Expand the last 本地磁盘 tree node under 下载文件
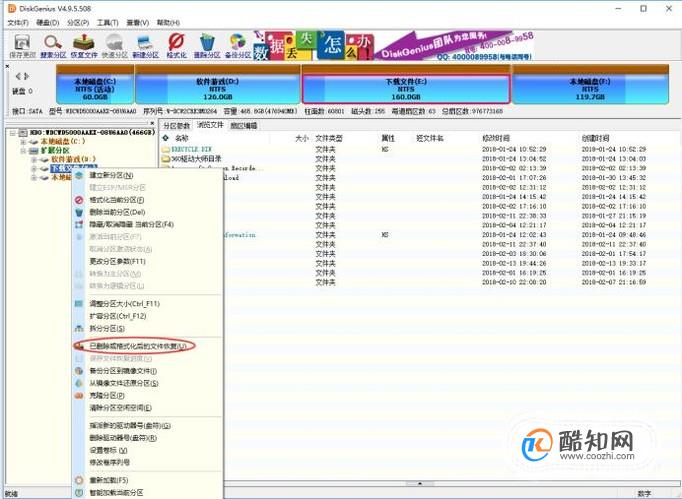The height and width of the screenshot is (499, 682). [x=33, y=177]
